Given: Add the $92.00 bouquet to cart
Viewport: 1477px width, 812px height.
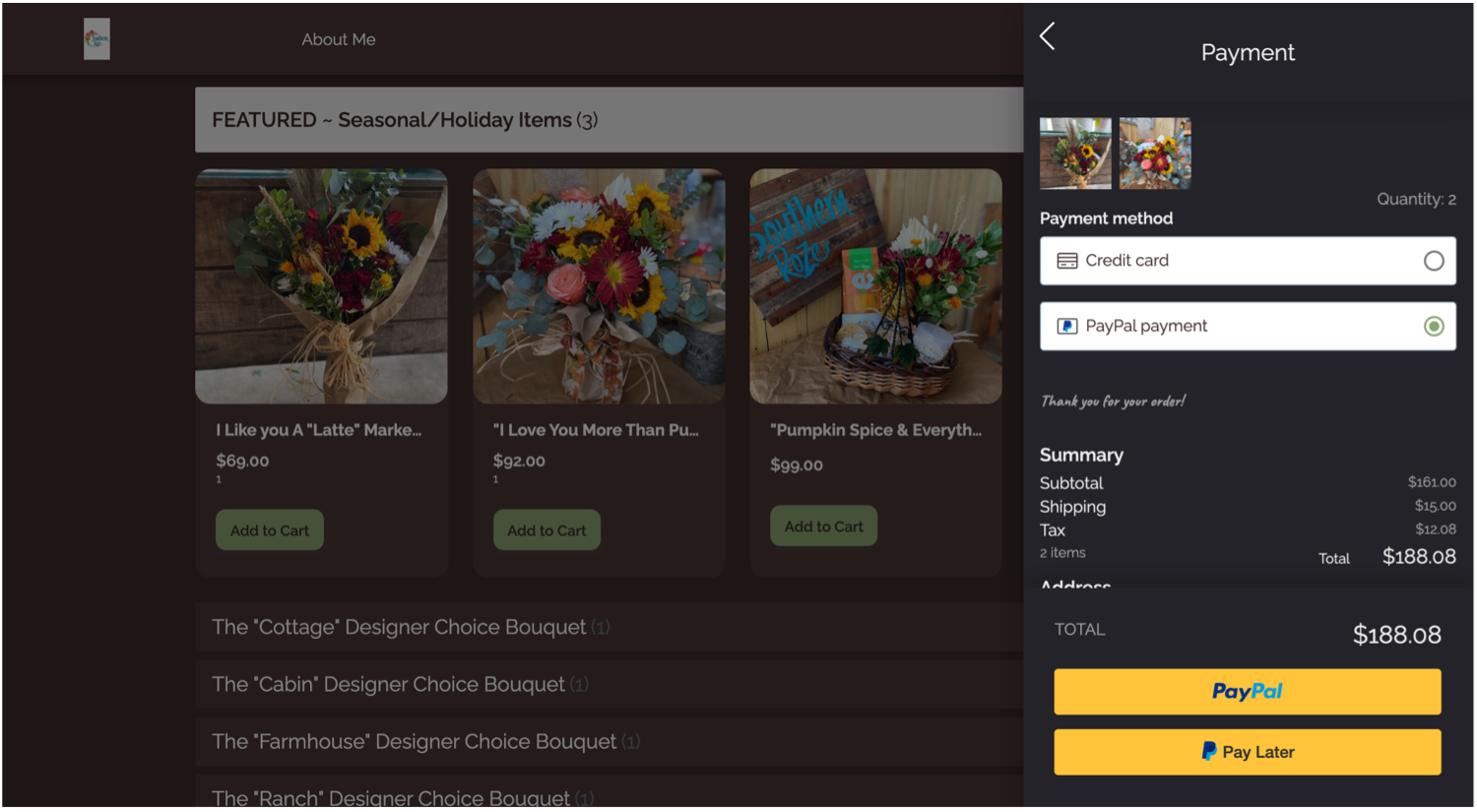Looking at the screenshot, I should pyautogui.click(x=546, y=531).
